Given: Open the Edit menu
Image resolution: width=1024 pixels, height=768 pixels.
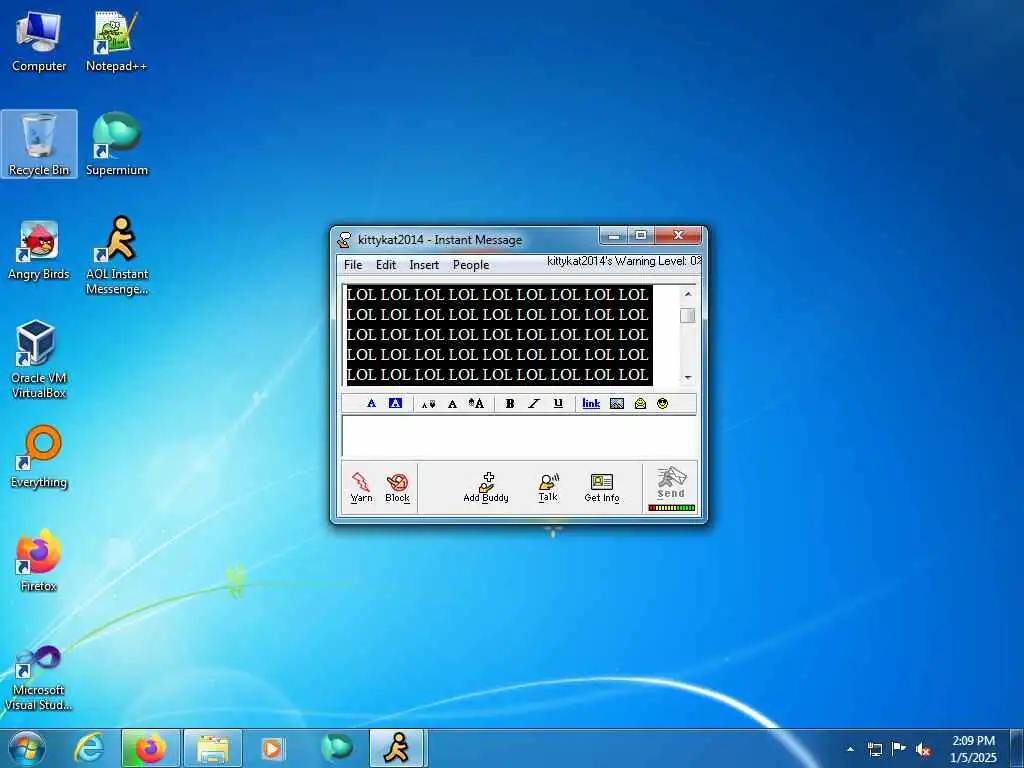Looking at the screenshot, I should [x=385, y=264].
